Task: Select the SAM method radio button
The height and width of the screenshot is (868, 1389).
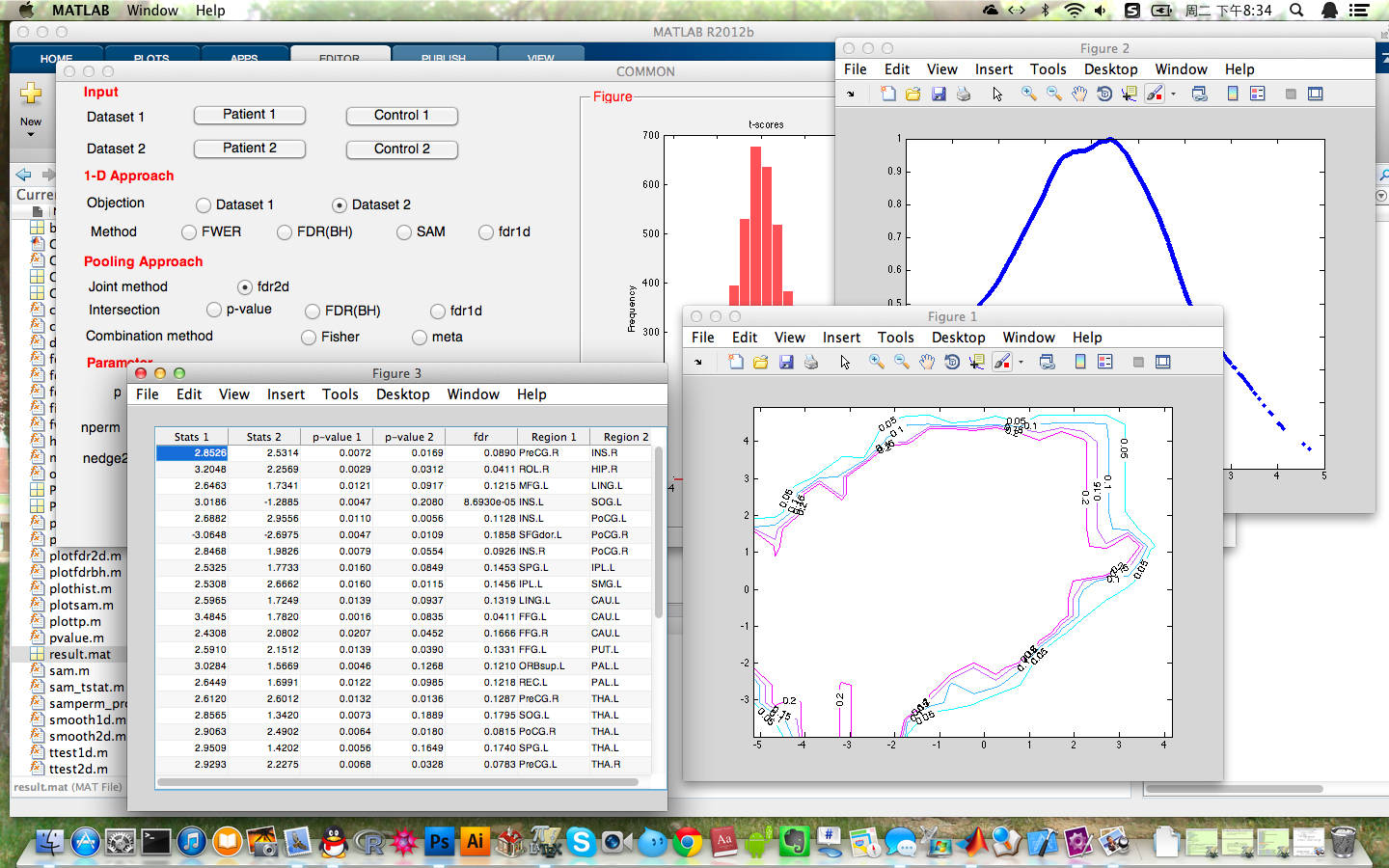Action: pos(404,232)
